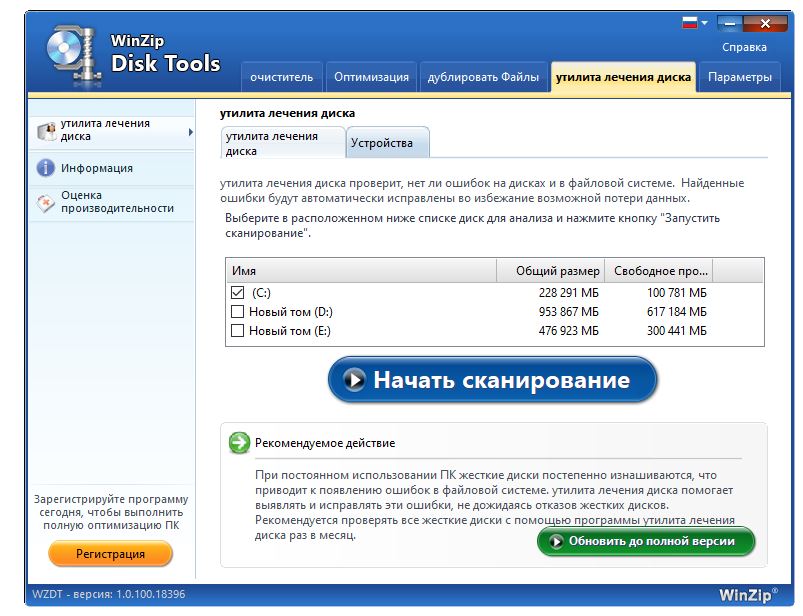Viewport: 803px width, 616px height.
Task: Open Информация in the sidebar
Action: [112, 168]
